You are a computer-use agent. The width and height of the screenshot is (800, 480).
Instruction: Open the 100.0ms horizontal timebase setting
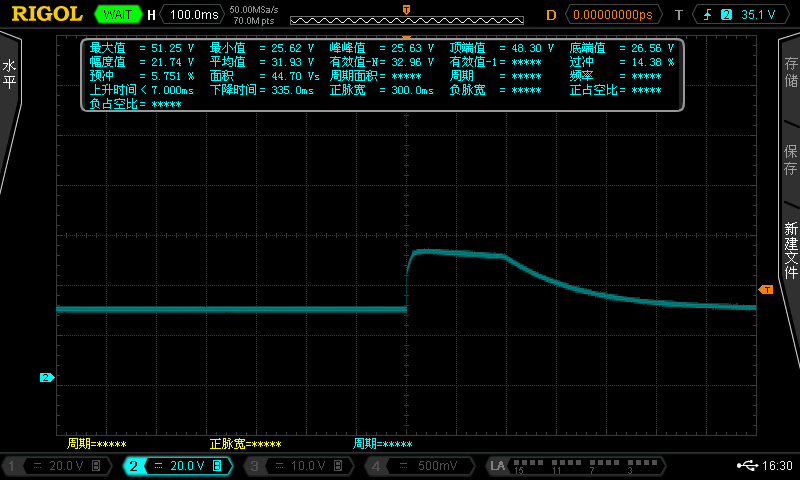pos(192,15)
